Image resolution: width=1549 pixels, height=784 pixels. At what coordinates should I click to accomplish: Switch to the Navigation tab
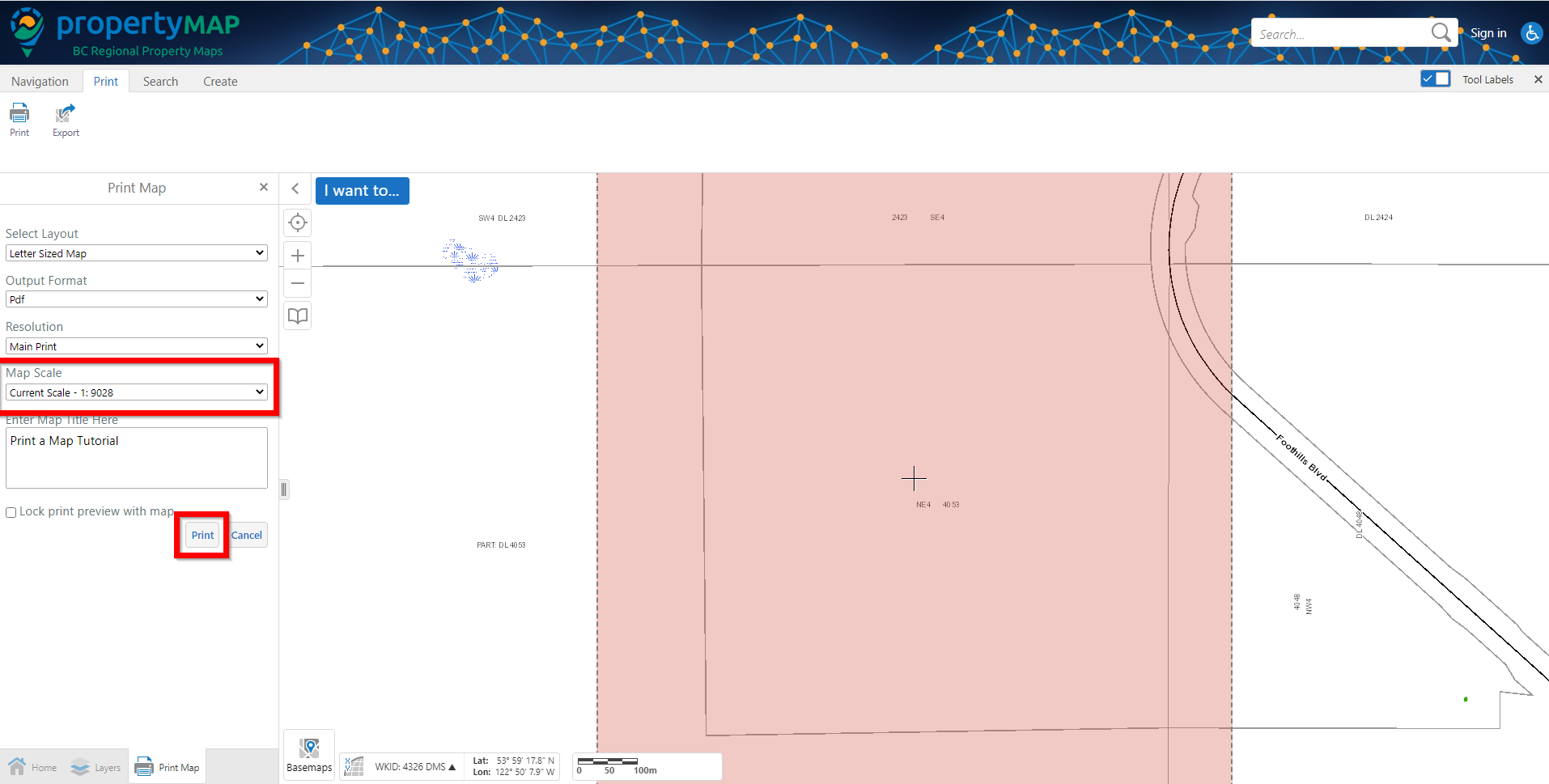[x=40, y=81]
